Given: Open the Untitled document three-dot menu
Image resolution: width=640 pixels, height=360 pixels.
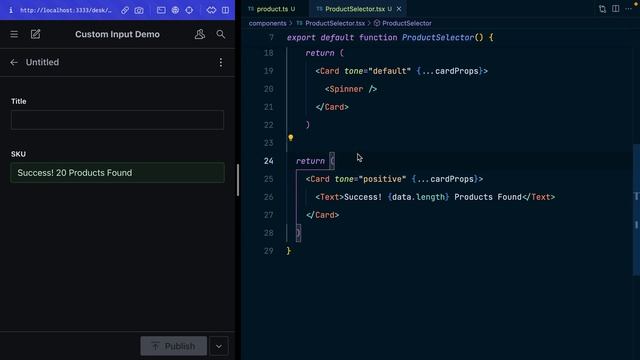Looking at the screenshot, I should tap(221, 62).
